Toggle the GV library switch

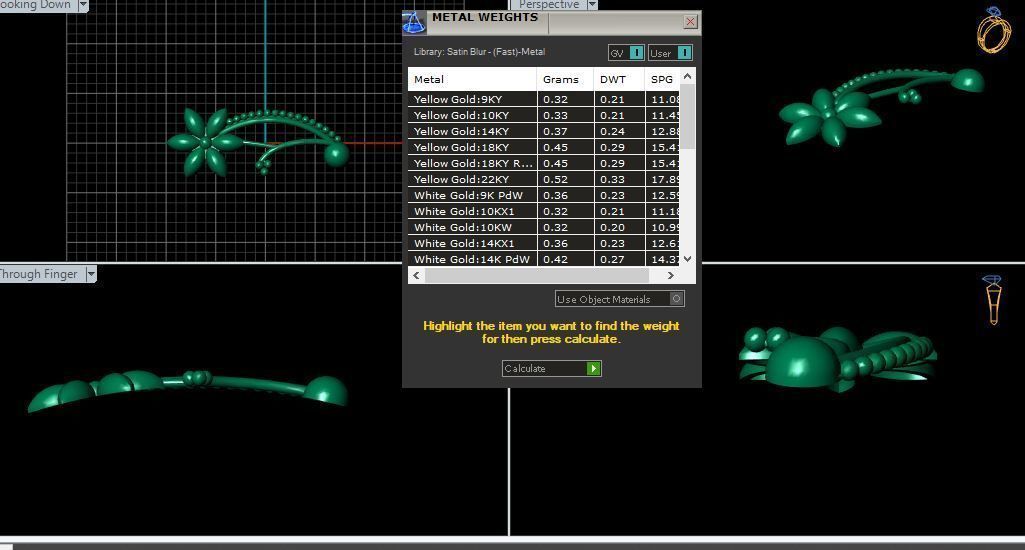point(626,53)
